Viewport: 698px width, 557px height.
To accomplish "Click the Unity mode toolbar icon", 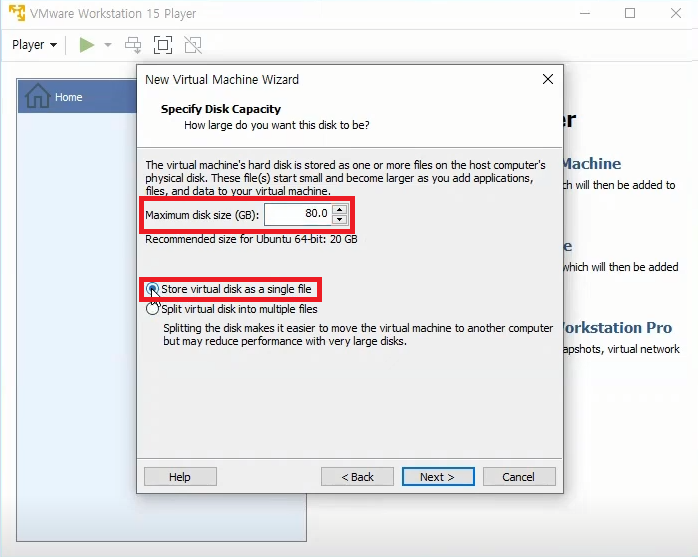I will 193,45.
